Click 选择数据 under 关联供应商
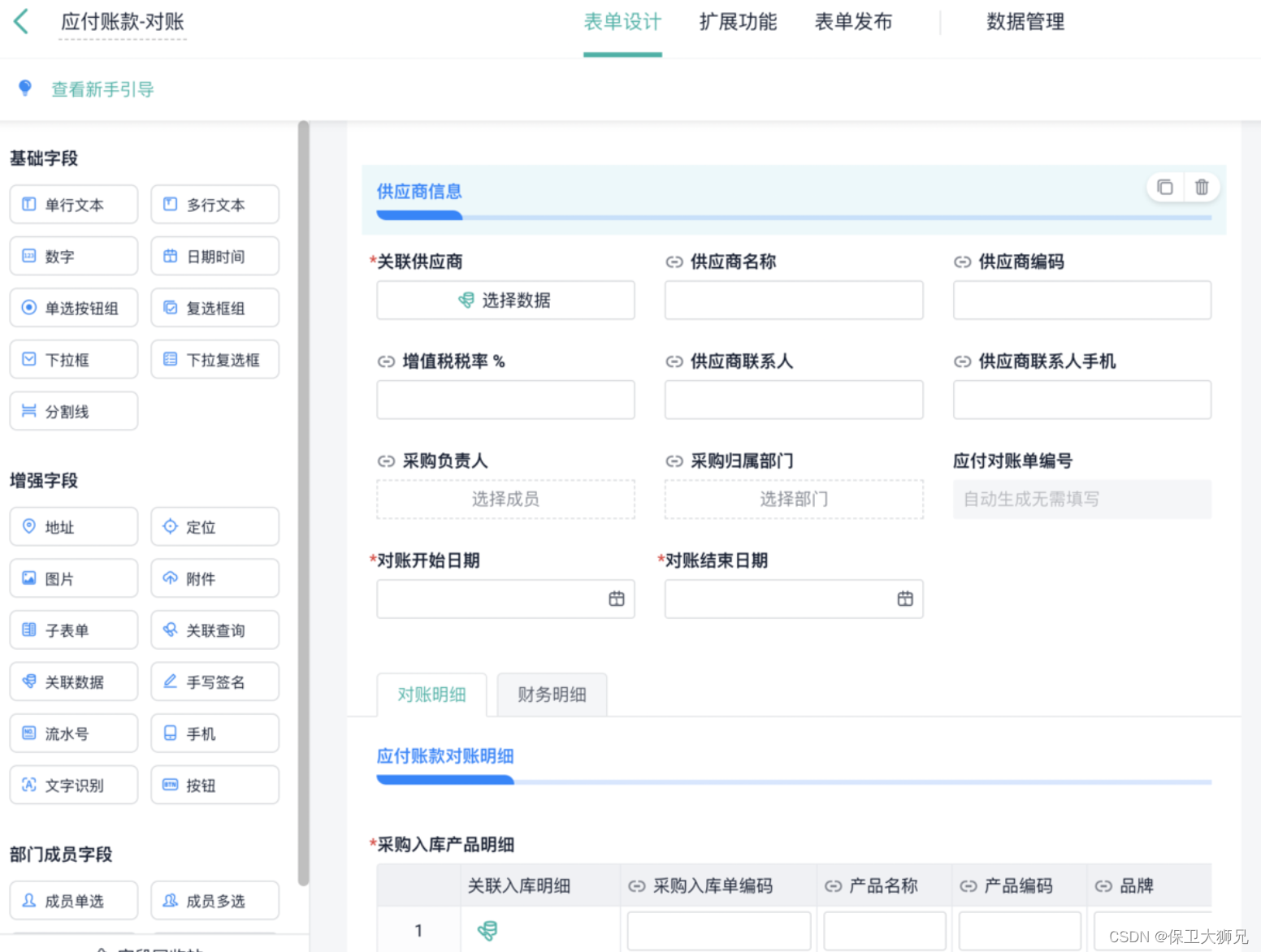 point(505,301)
